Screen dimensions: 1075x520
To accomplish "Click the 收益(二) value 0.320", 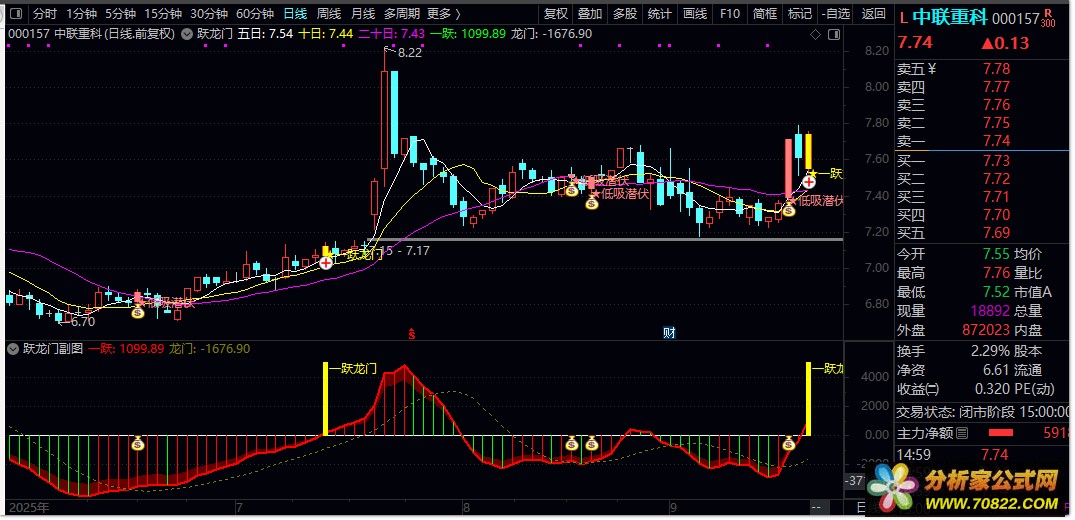I will tap(993, 389).
